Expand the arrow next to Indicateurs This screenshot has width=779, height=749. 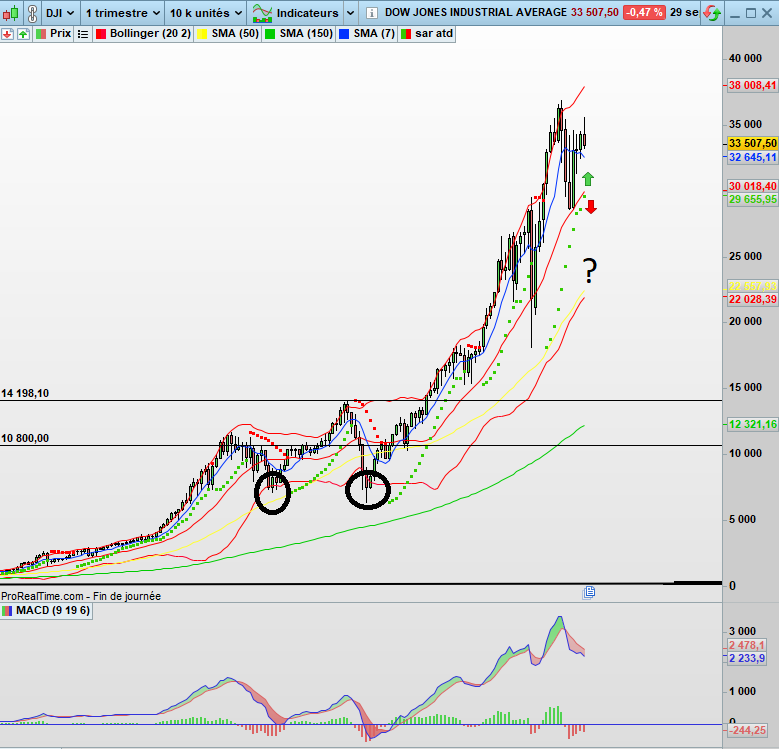tap(350, 13)
